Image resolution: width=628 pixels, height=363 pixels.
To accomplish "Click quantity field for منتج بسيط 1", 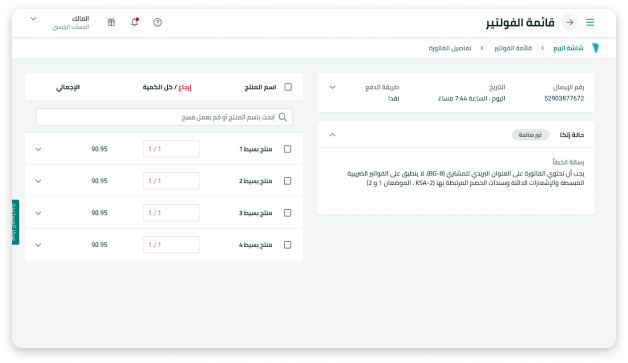I will pos(171,149).
